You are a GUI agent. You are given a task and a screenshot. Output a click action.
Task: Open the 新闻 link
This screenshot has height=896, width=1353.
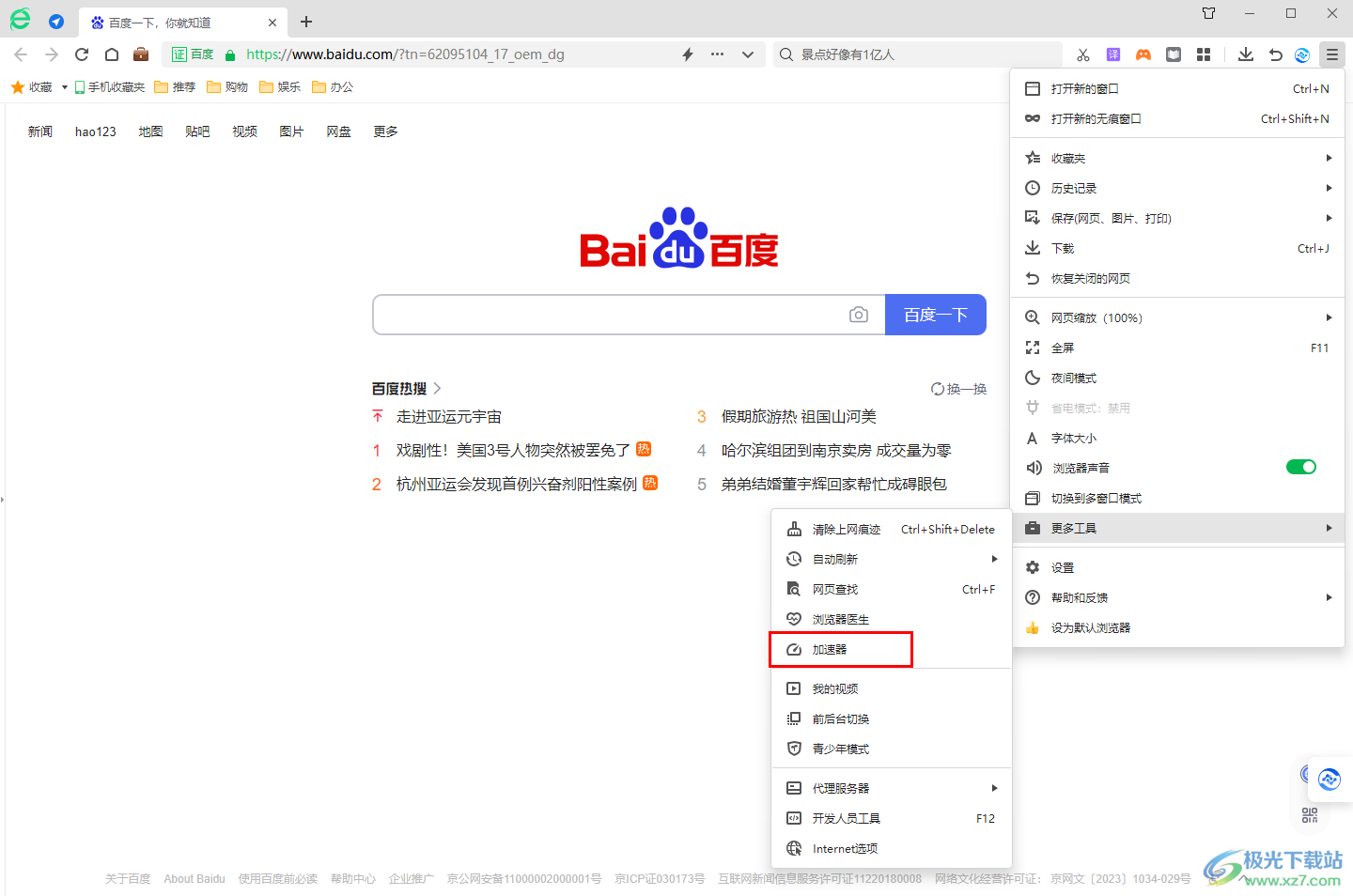(x=40, y=131)
